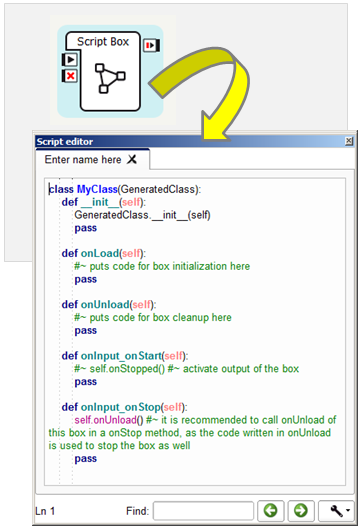Find next match with the right arrow button

(x=300, y=510)
